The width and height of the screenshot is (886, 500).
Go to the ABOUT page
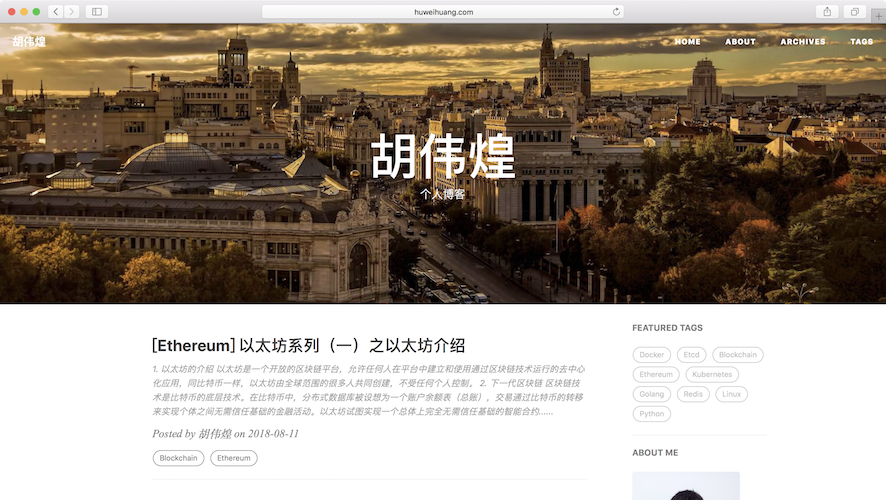(740, 42)
